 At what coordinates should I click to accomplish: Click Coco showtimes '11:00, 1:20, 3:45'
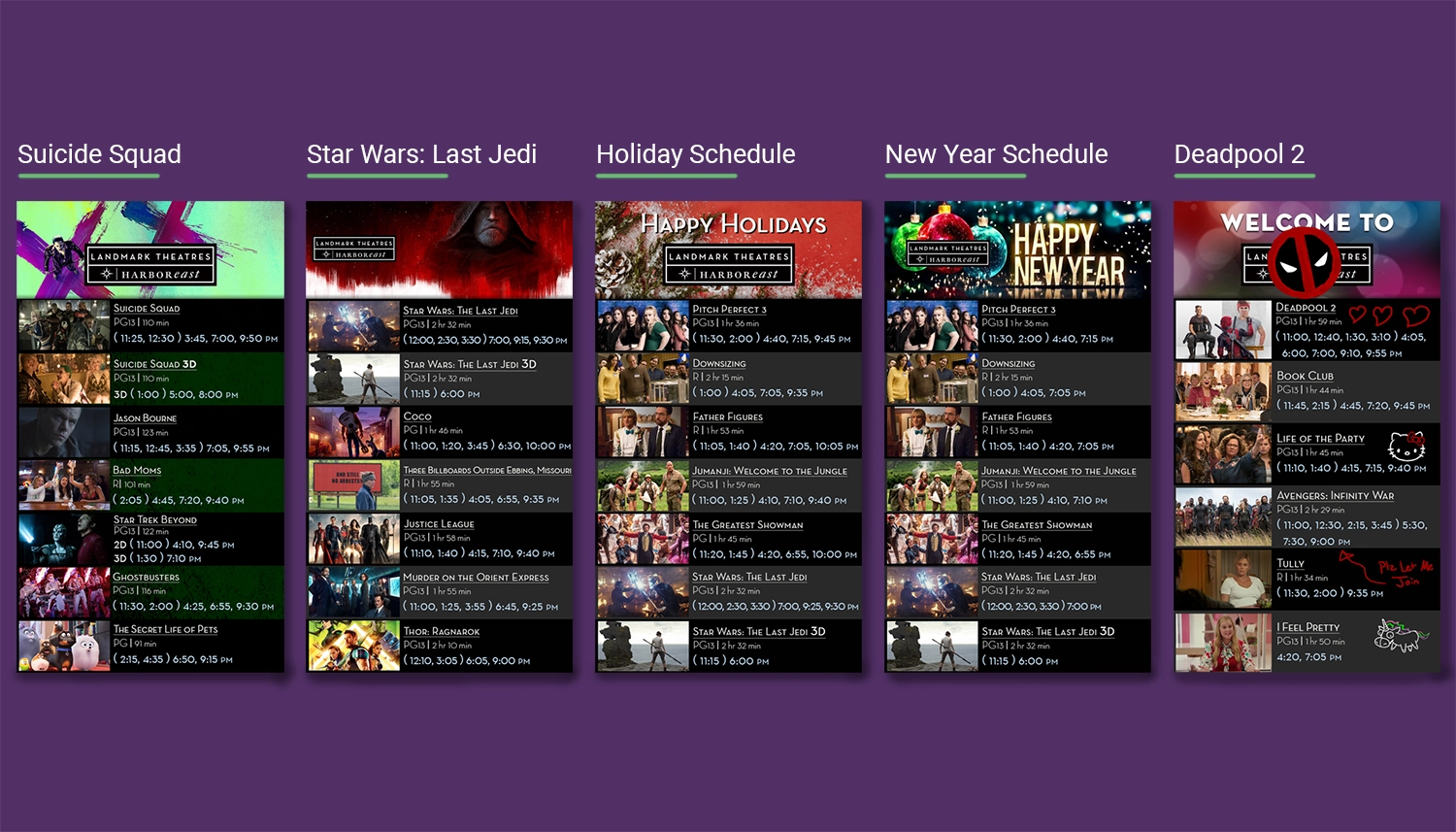coord(449,446)
